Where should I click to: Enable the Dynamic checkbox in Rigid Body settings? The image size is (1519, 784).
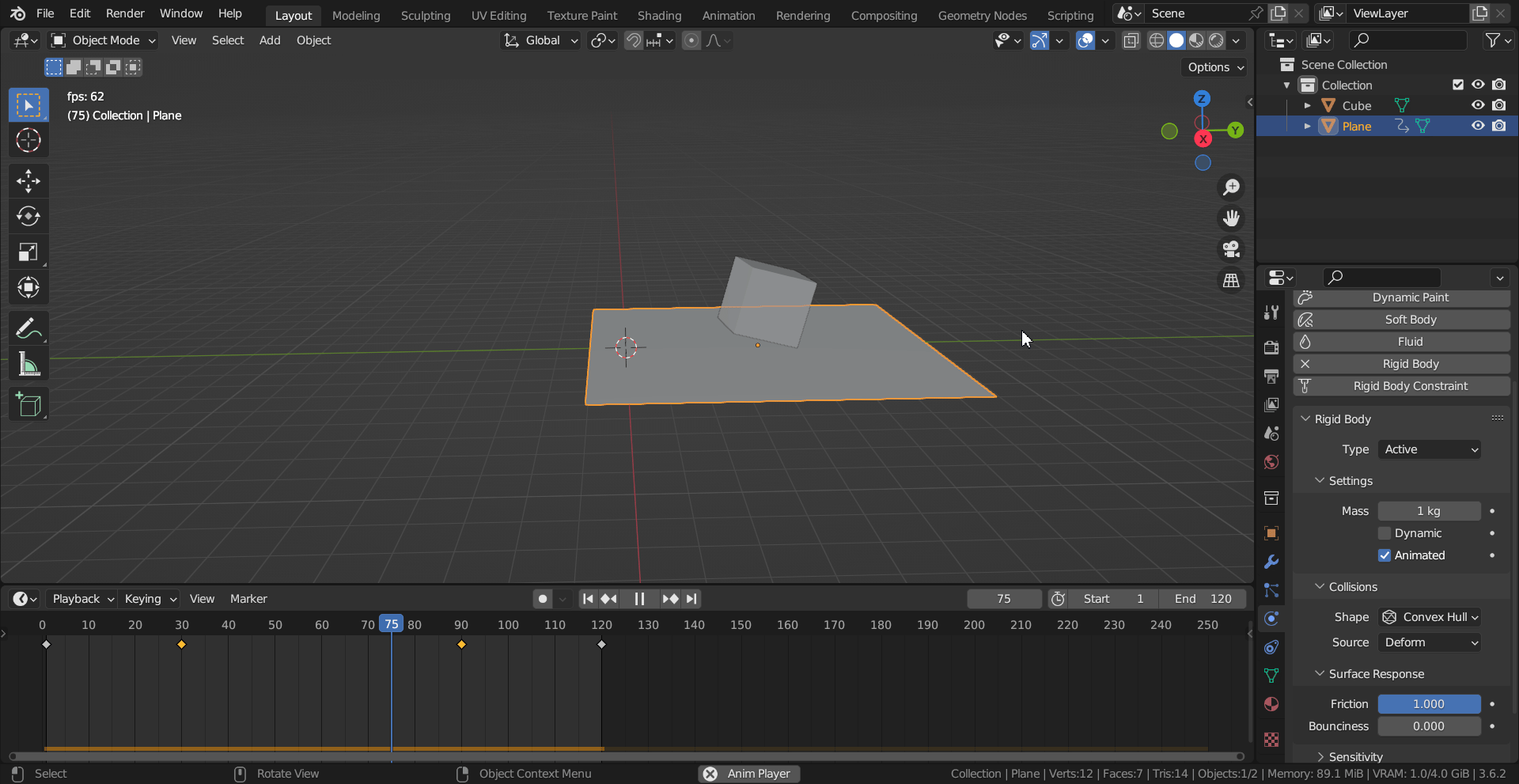tap(1385, 532)
